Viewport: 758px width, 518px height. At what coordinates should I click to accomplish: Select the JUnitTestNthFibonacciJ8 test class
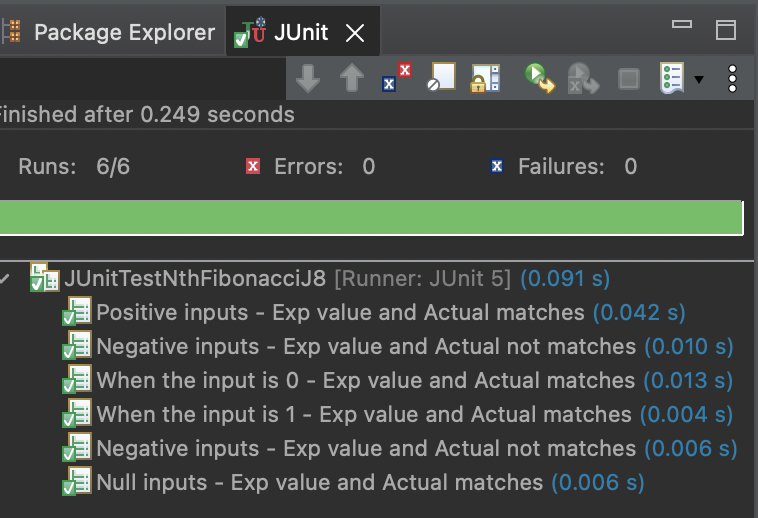(195, 278)
